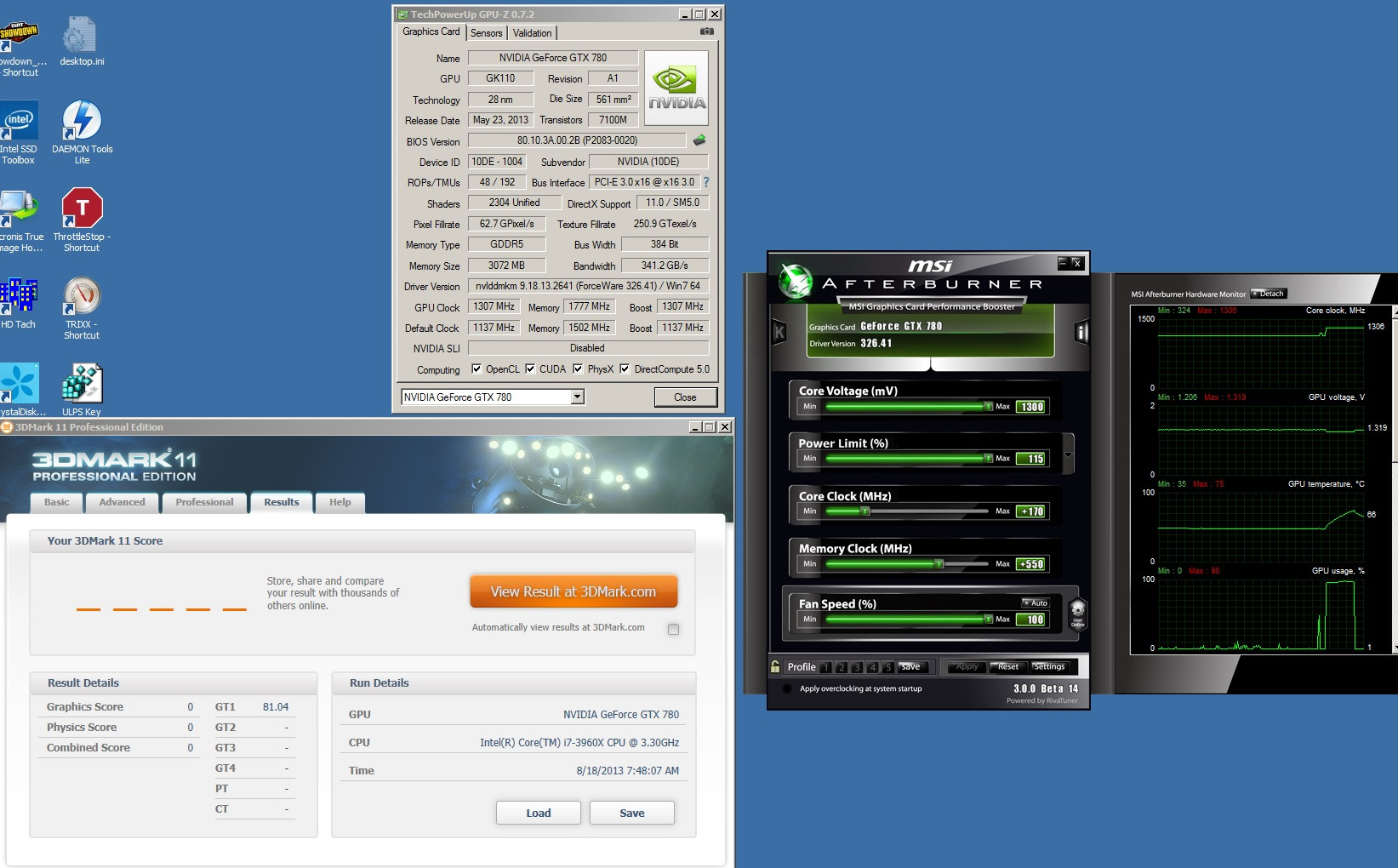Viewport: 1398px width, 868px height.
Task: Minimize the MSI Afterburner window
Action: 1063,263
